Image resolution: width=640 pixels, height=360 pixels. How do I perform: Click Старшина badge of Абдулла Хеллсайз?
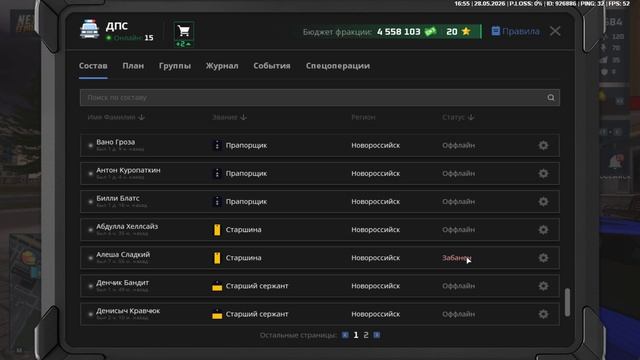[217, 230]
